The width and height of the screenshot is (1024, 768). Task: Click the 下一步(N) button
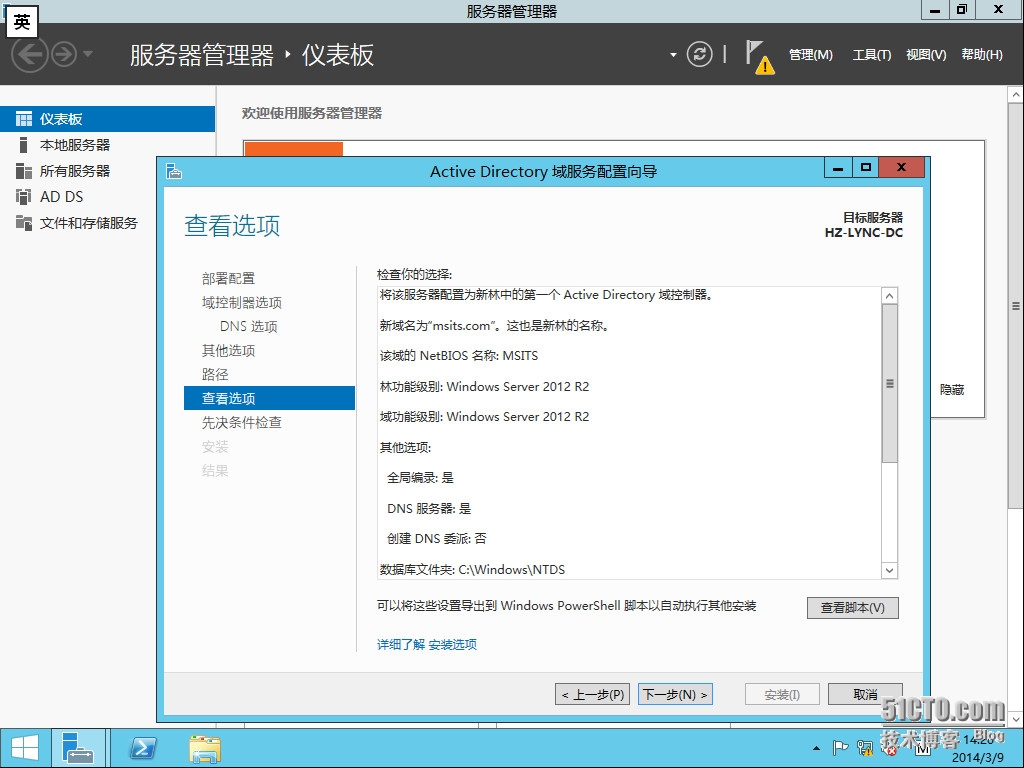[675, 694]
